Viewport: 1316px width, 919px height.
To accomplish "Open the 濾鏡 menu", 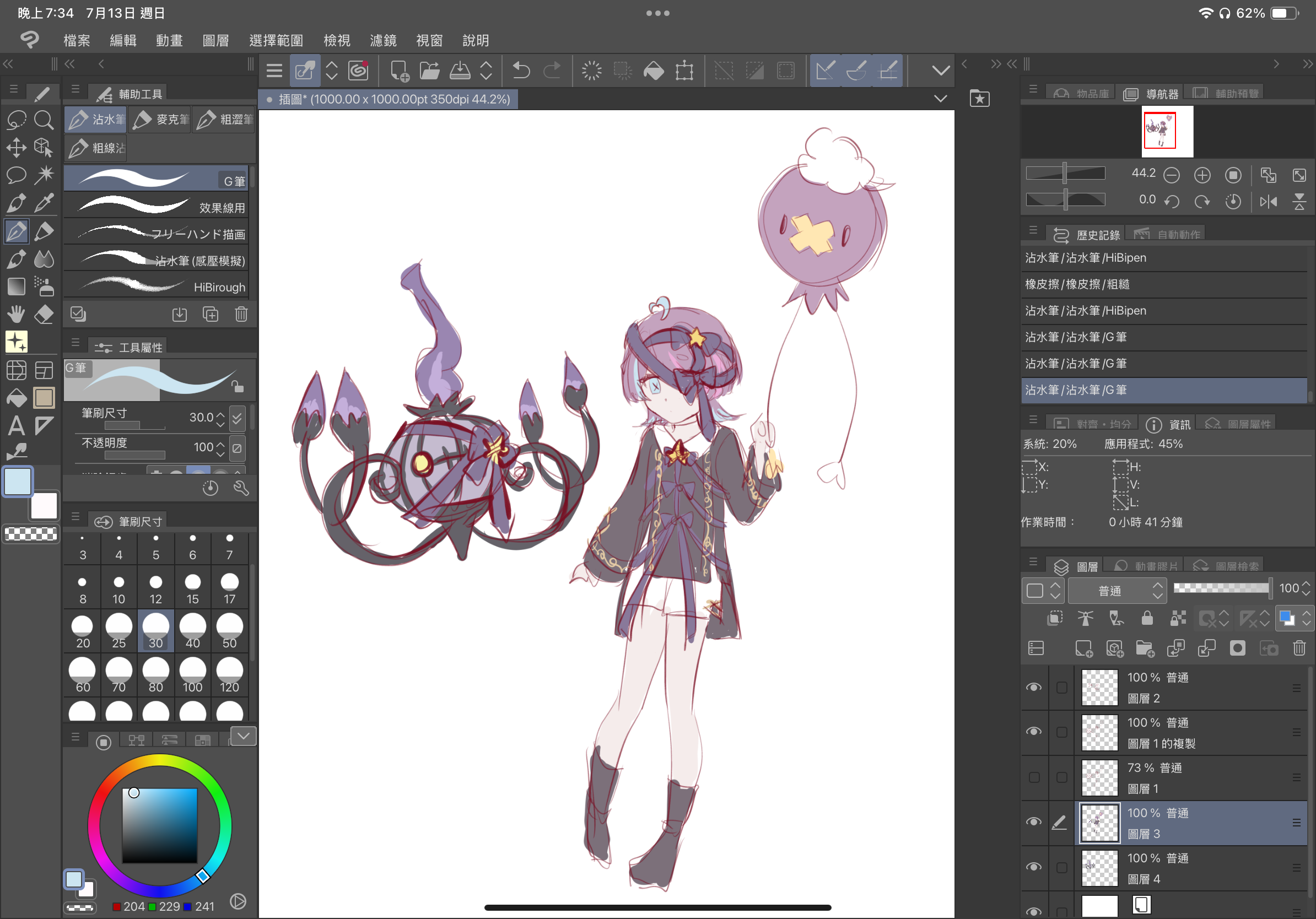I will click(383, 40).
